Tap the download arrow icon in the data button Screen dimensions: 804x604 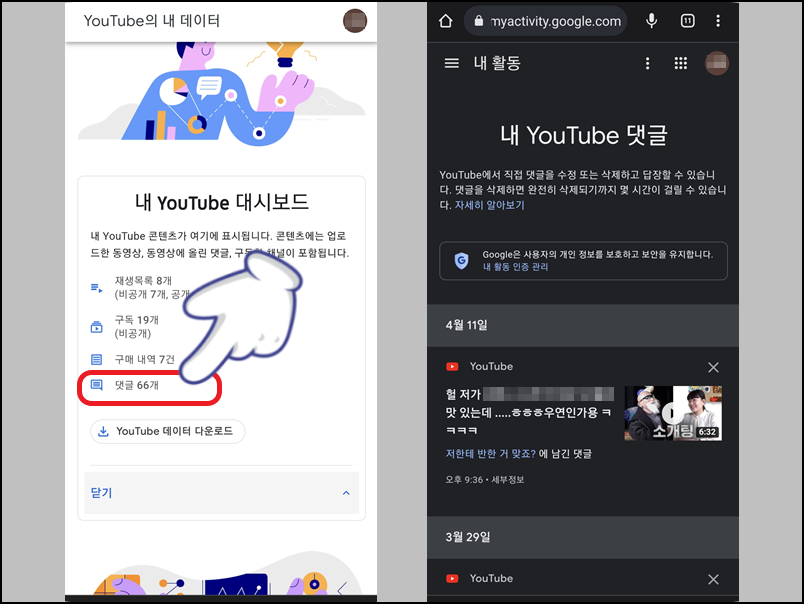[x=103, y=431]
